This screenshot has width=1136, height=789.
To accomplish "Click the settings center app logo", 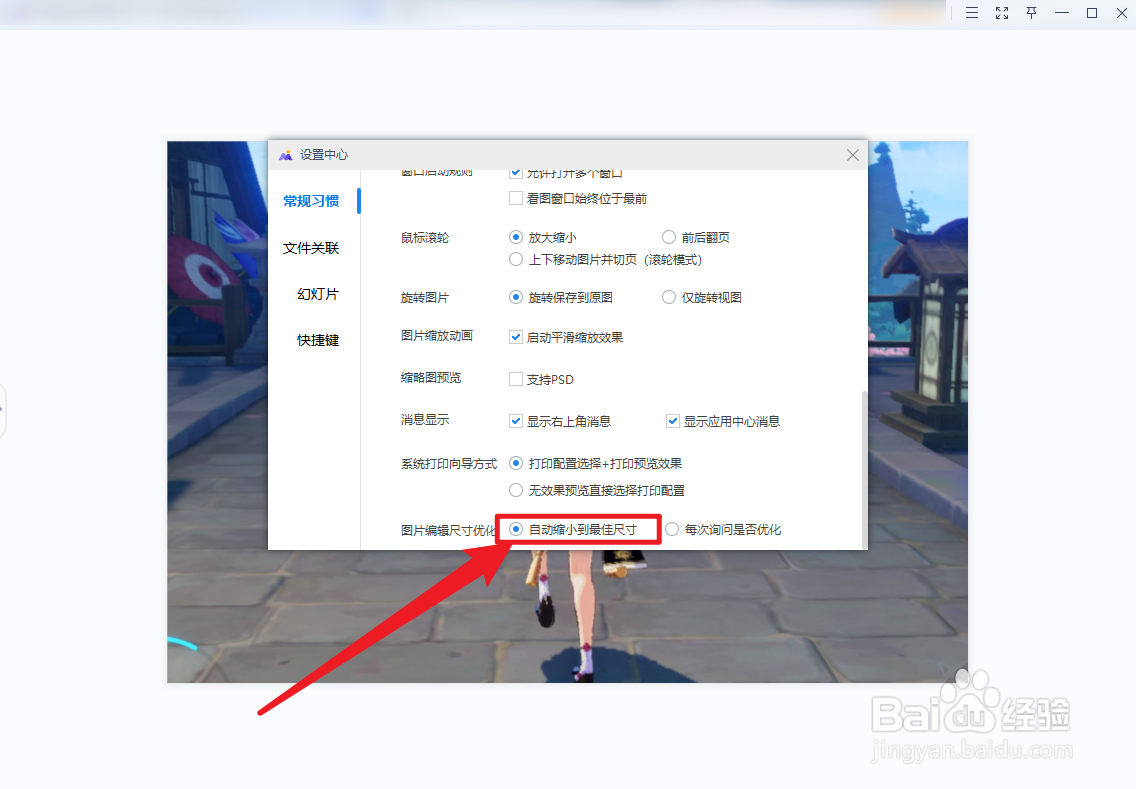I will click(285, 155).
